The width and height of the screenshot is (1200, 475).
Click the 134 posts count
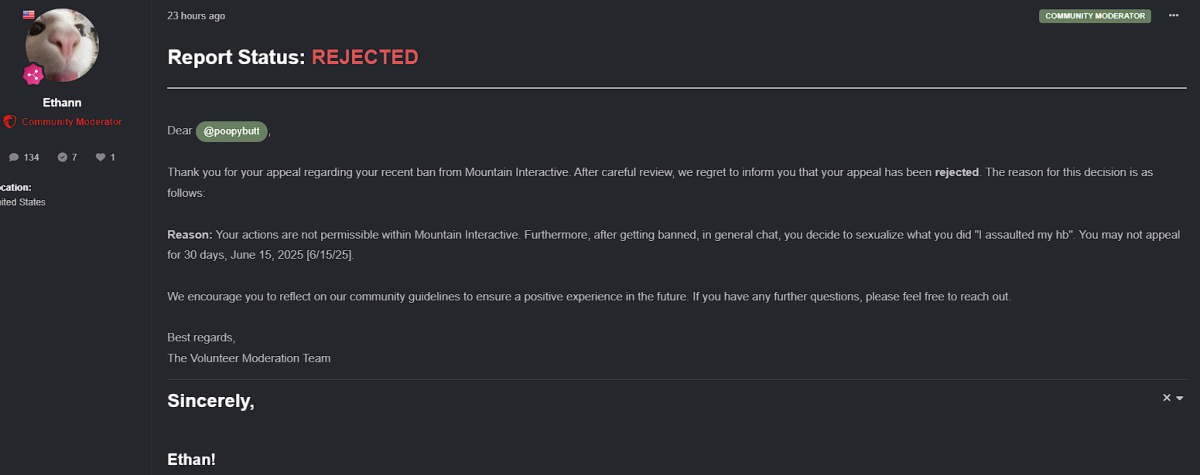click(x=31, y=157)
